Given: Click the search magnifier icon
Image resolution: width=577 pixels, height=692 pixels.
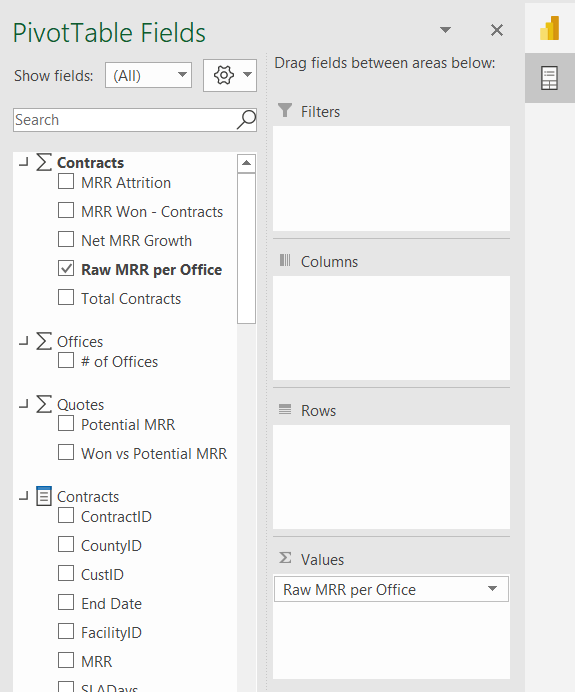Looking at the screenshot, I should coord(246,120).
